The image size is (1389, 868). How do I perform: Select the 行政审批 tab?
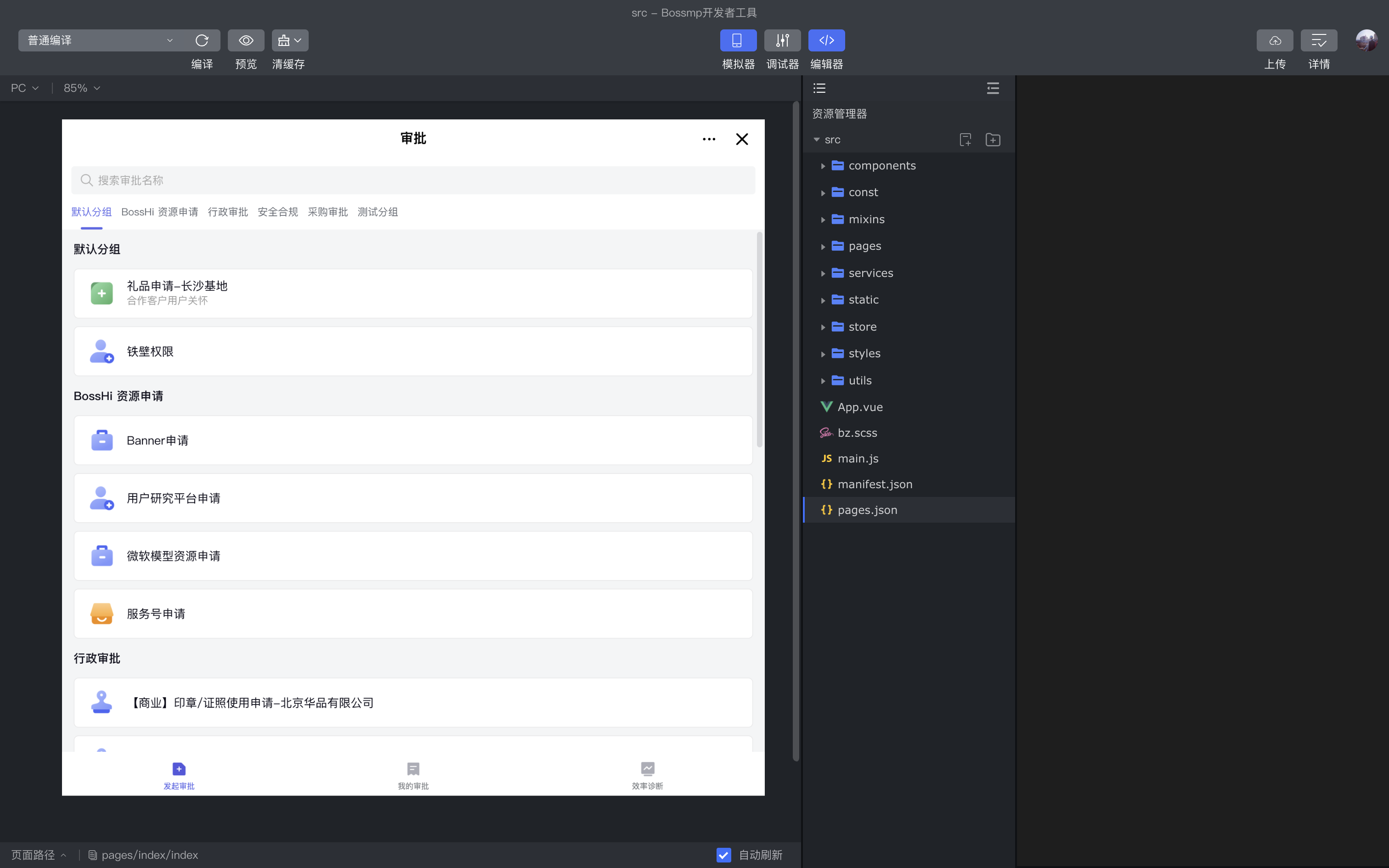point(228,212)
